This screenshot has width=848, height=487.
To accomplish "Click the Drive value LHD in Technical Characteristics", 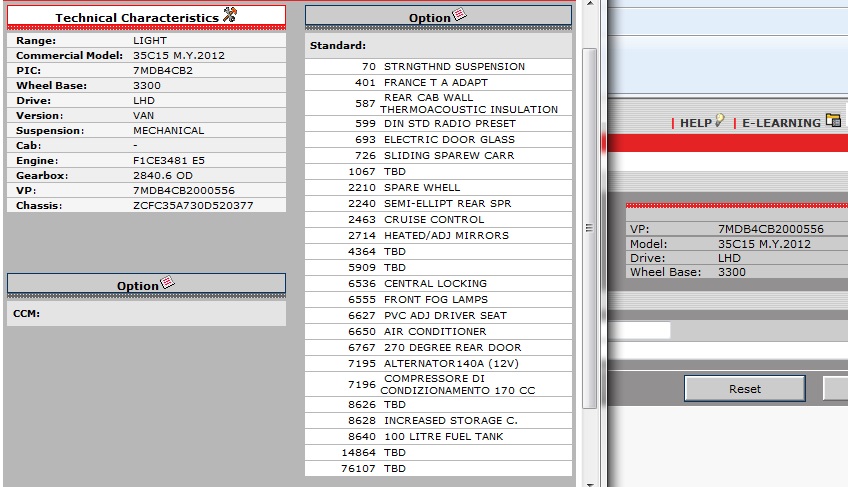I will coord(144,101).
